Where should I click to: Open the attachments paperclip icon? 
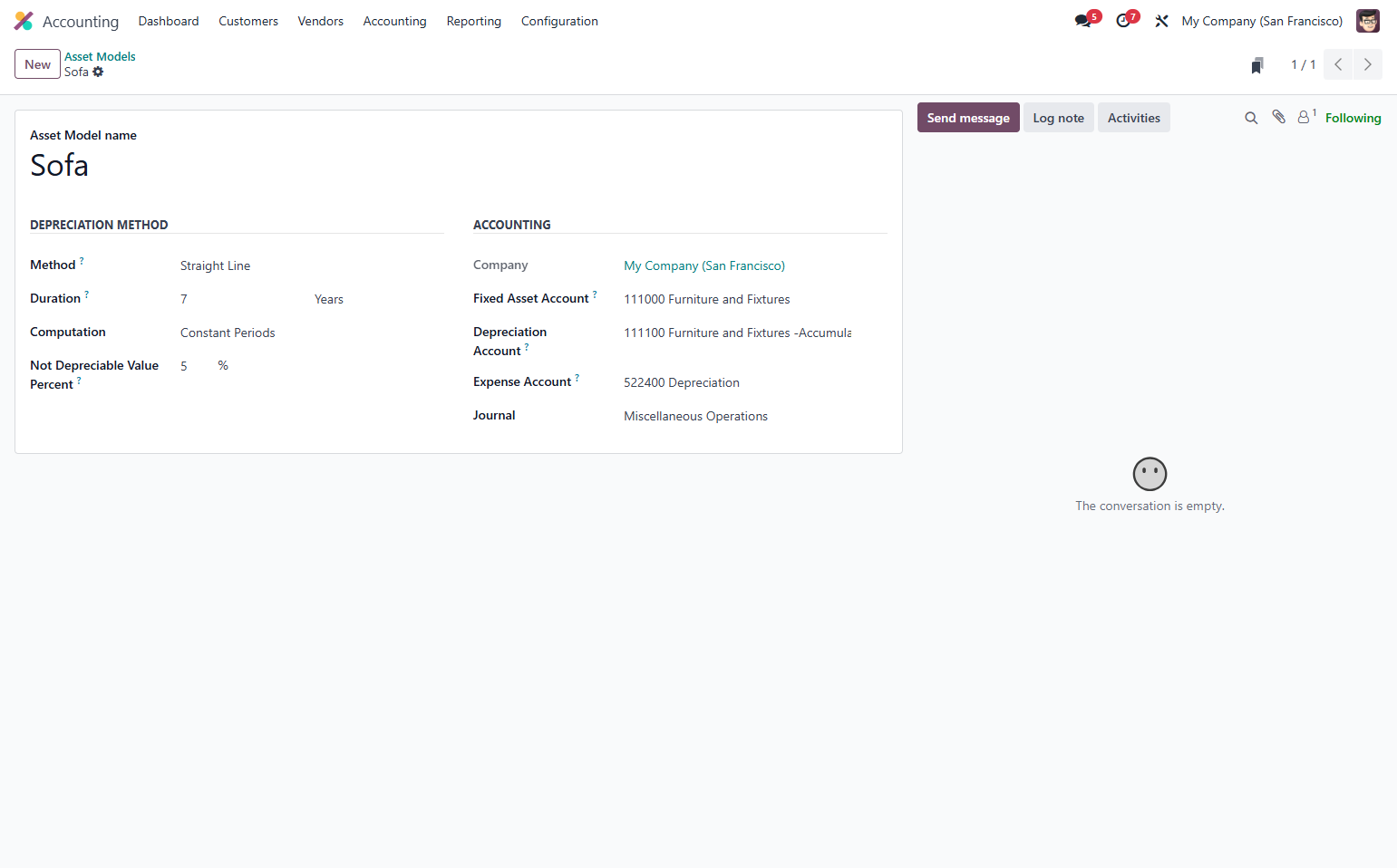[x=1278, y=117]
